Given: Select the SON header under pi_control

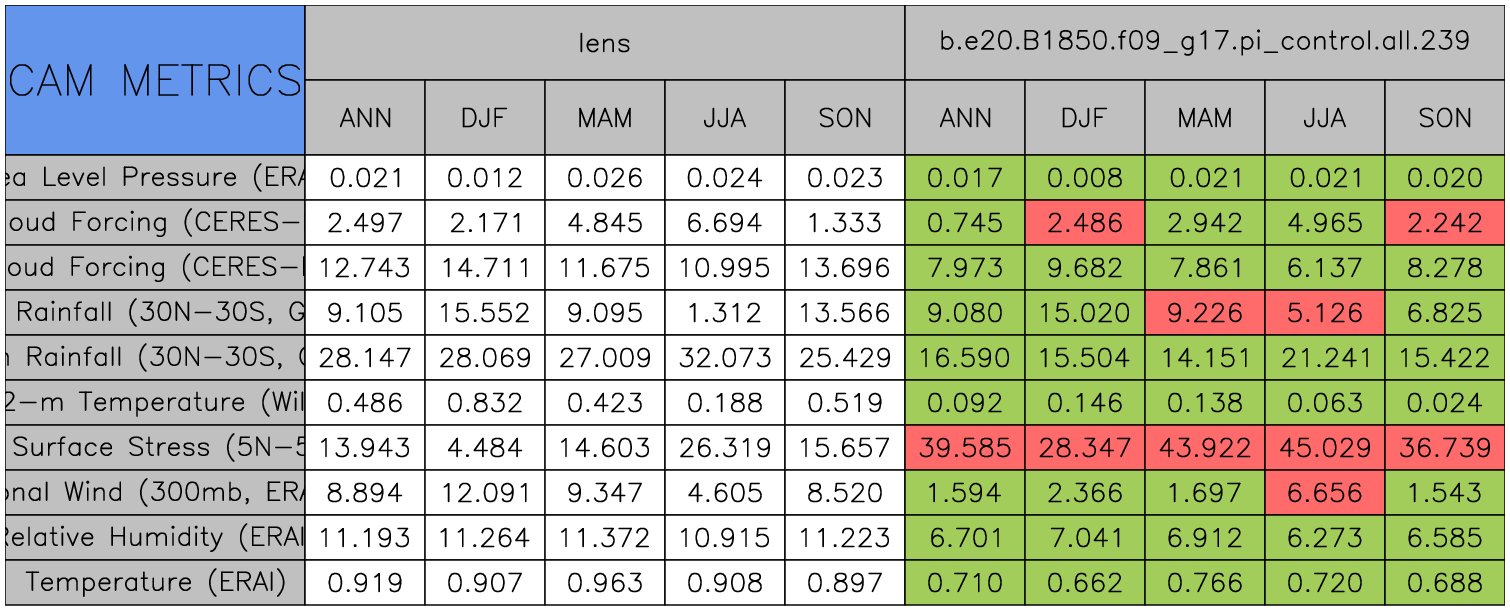Looking at the screenshot, I should click(x=1445, y=118).
